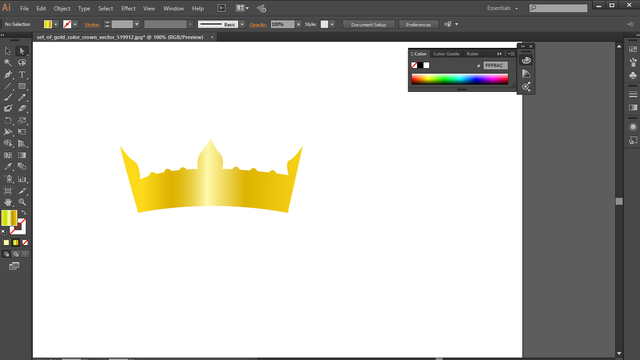Screen dimensions: 640x360
Task: Open the Object menu
Action: tap(62, 8)
